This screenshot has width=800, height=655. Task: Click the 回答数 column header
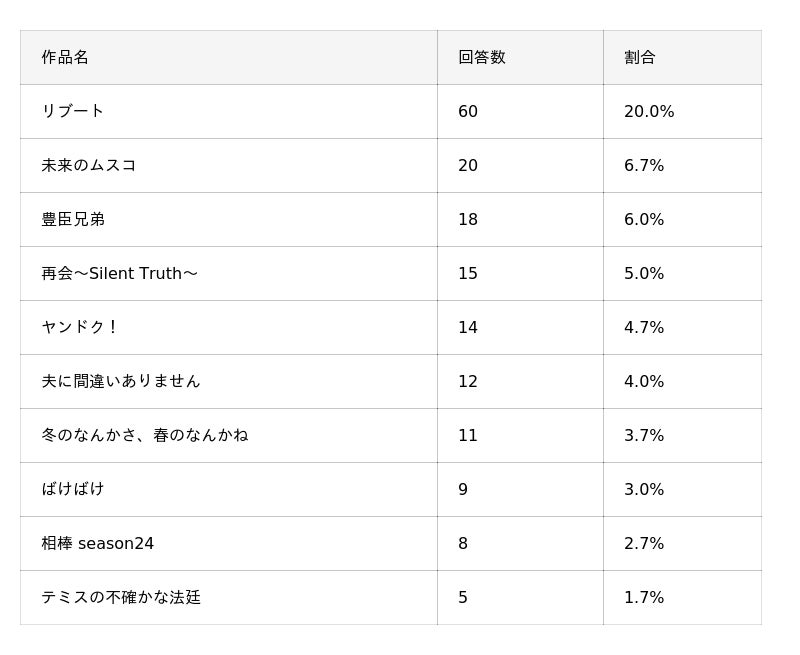tap(481, 57)
